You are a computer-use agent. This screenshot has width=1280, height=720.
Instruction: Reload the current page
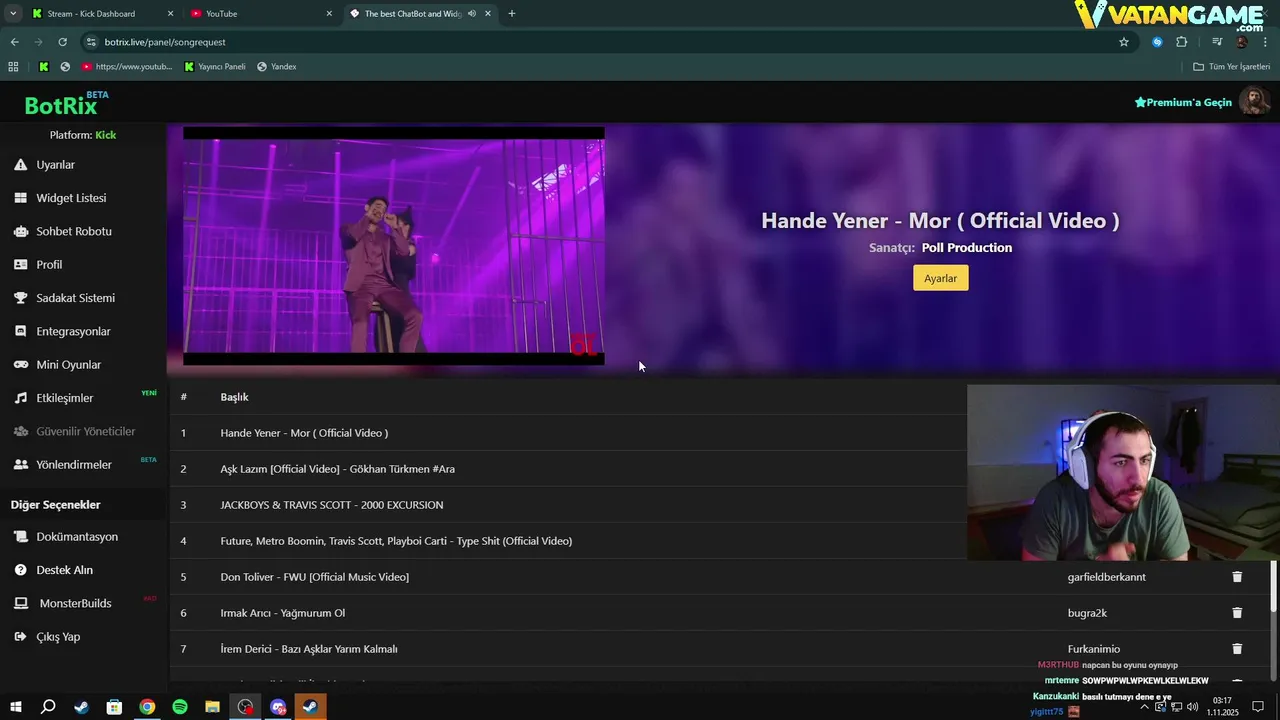click(62, 42)
